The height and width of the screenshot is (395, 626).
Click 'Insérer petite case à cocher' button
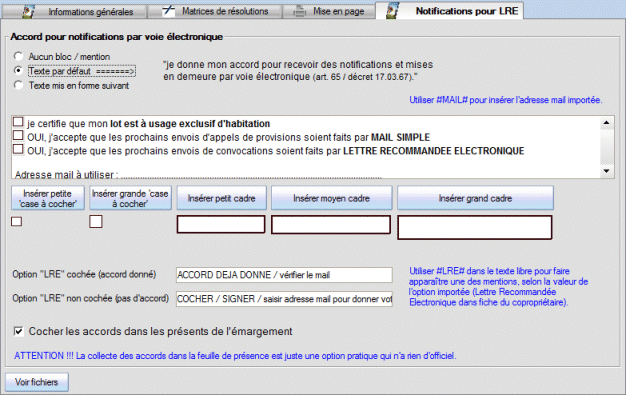[x=48, y=198]
